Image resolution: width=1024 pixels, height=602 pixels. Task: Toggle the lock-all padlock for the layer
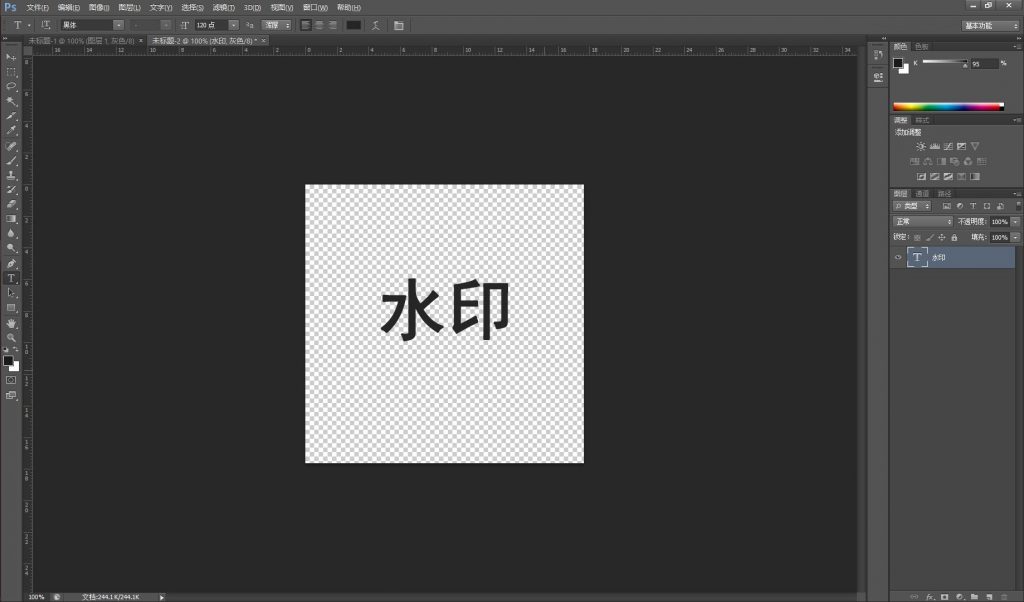(954, 238)
